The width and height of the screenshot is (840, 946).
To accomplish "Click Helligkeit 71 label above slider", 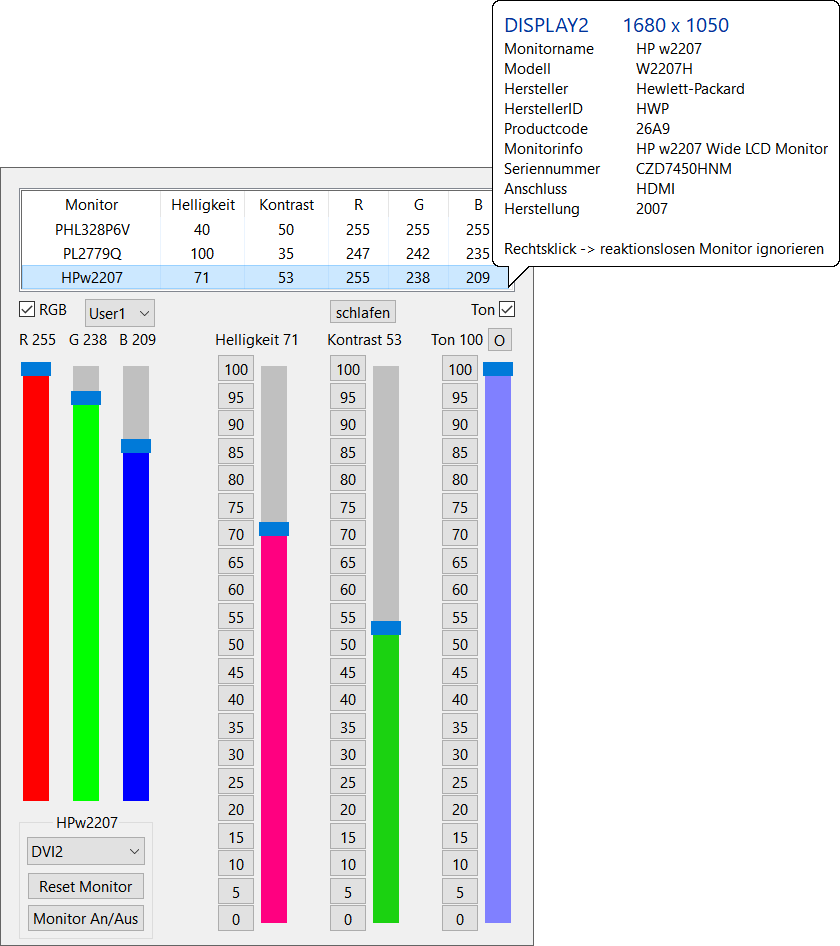I will pos(257,340).
